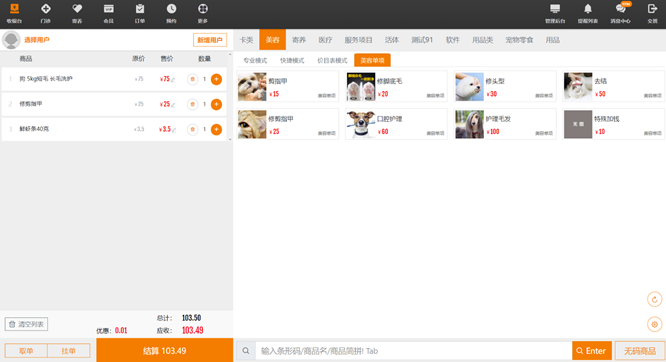Add the 修脚底毛 ¥20 product card

click(x=396, y=87)
